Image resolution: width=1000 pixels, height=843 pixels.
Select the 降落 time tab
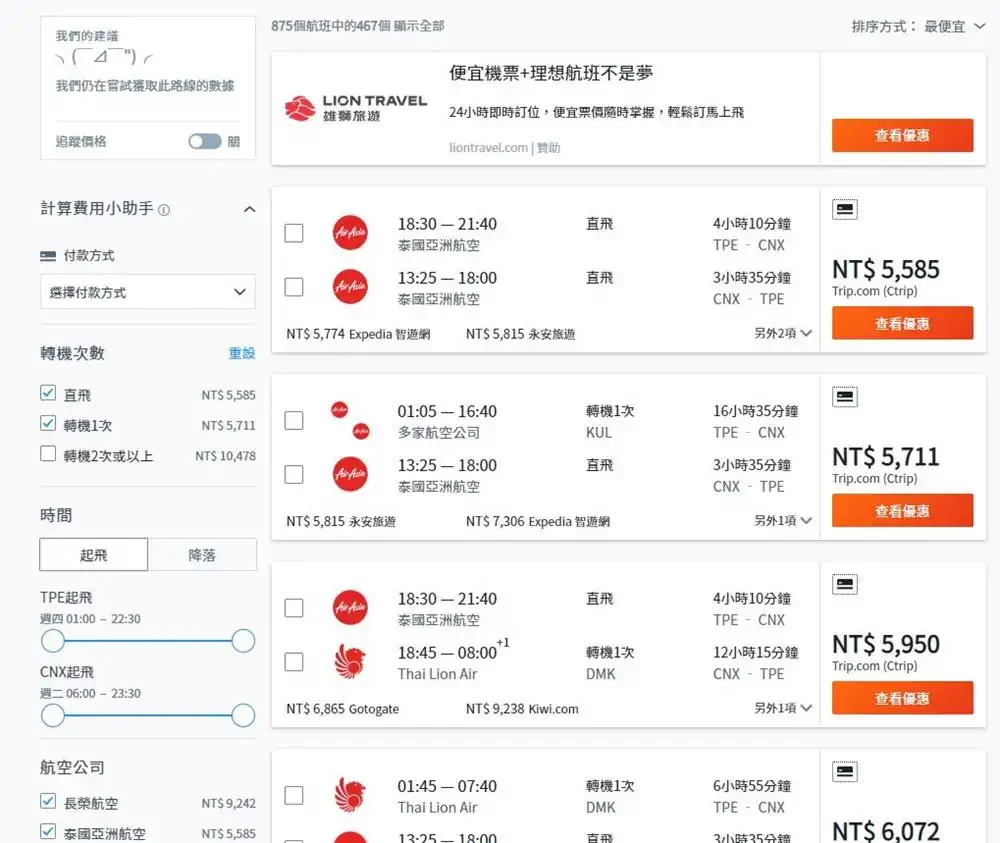202,555
